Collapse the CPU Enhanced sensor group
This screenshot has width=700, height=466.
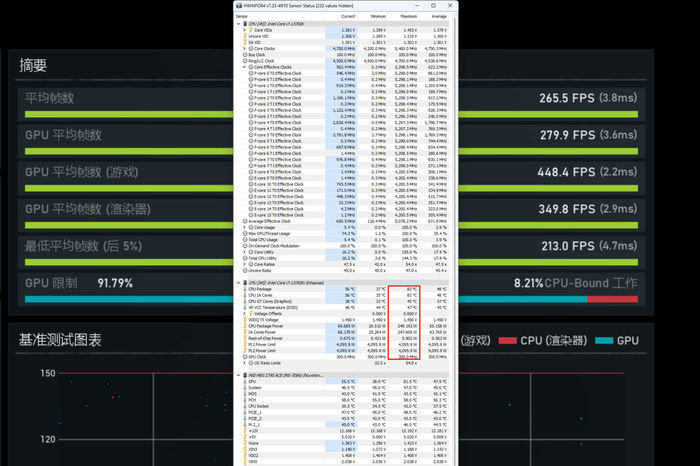[x=238, y=283]
